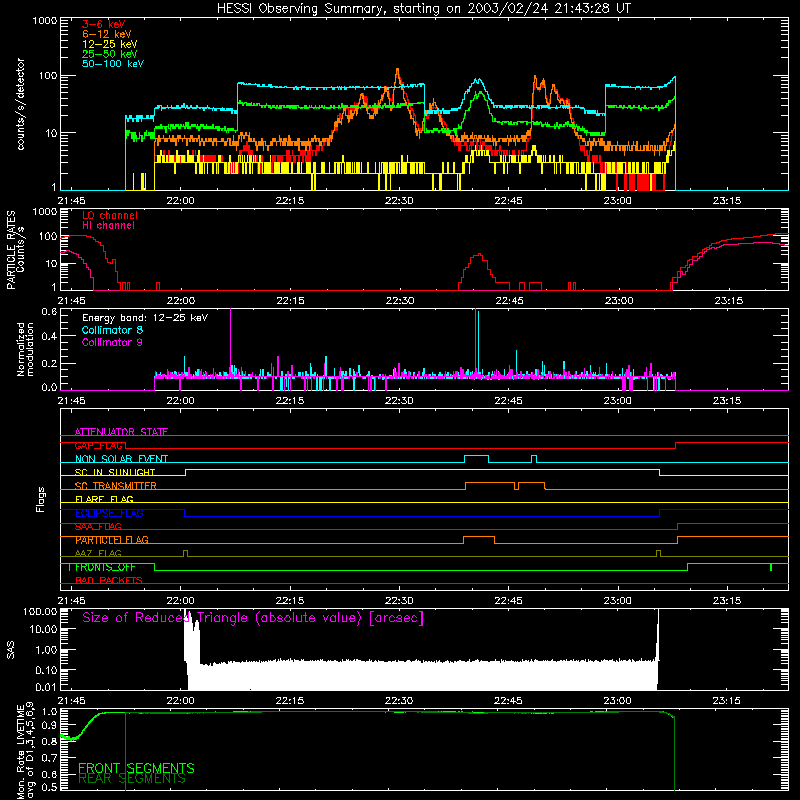
Task: Click the LO channel particle bump near 22:40
Action: (478, 270)
